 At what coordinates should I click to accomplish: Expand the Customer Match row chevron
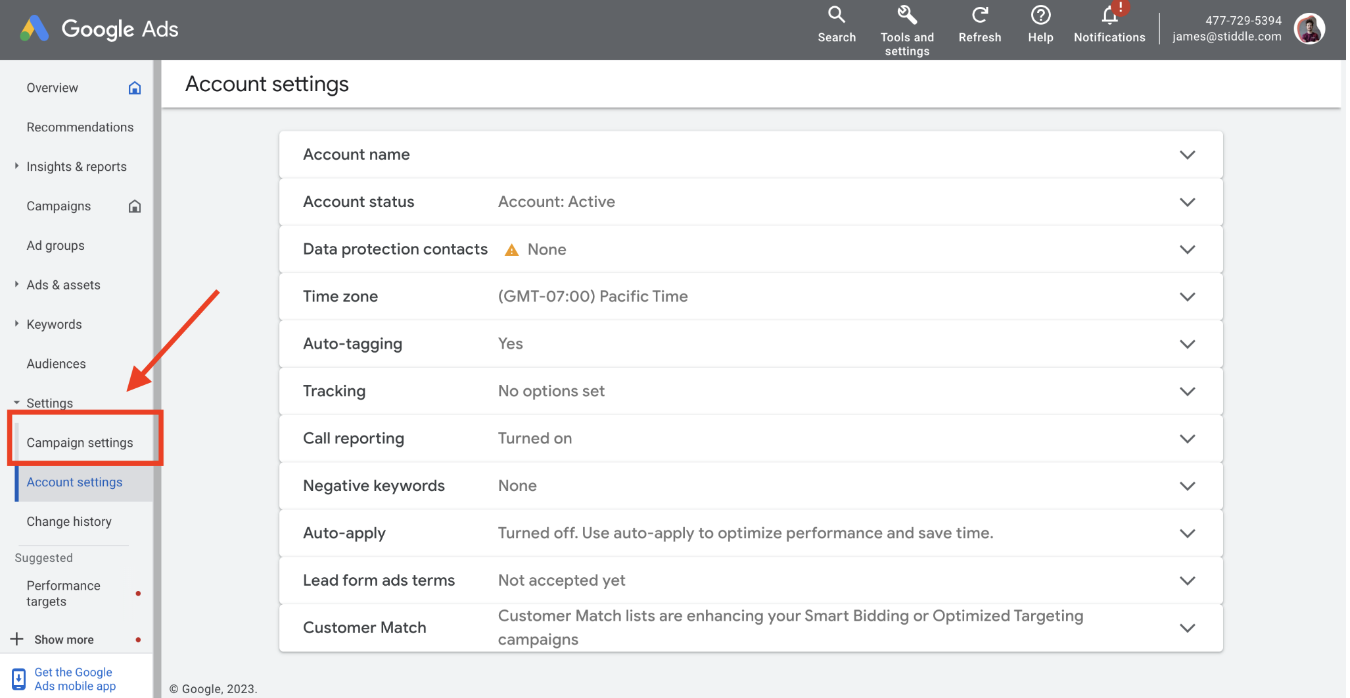pyautogui.click(x=1187, y=628)
